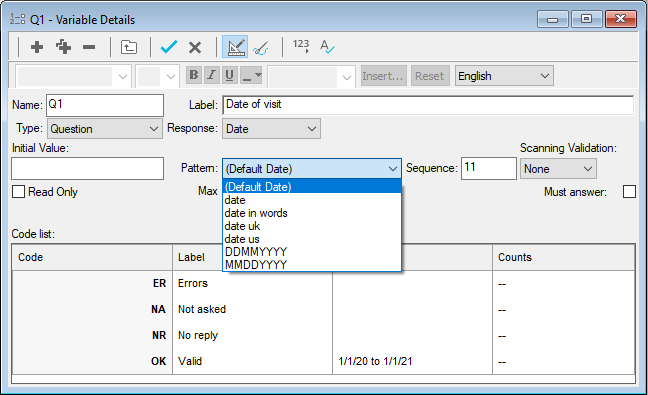
Task: Toggle the Read Only checkbox
Action: [18, 192]
